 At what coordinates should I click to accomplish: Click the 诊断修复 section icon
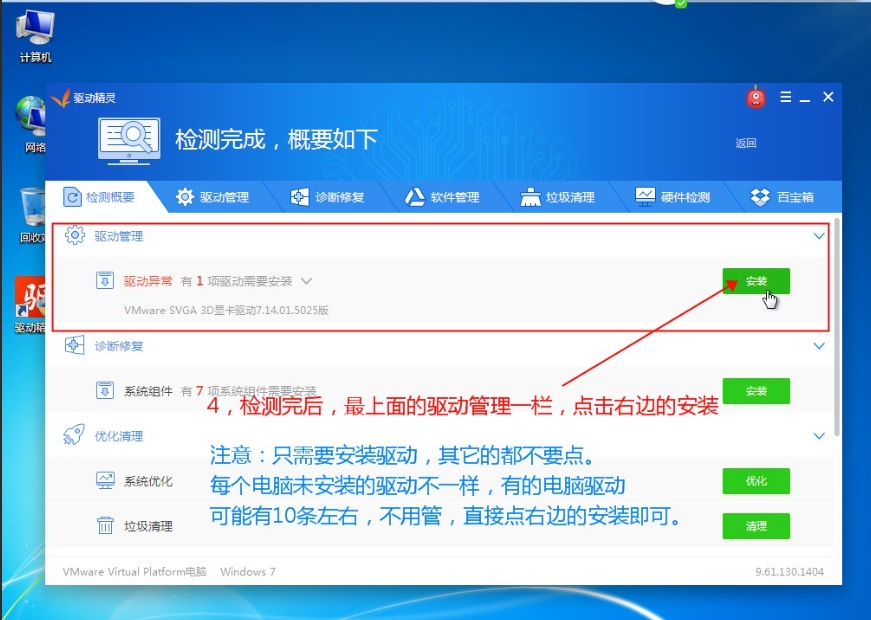pyautogui.click(x=74, y=345)
